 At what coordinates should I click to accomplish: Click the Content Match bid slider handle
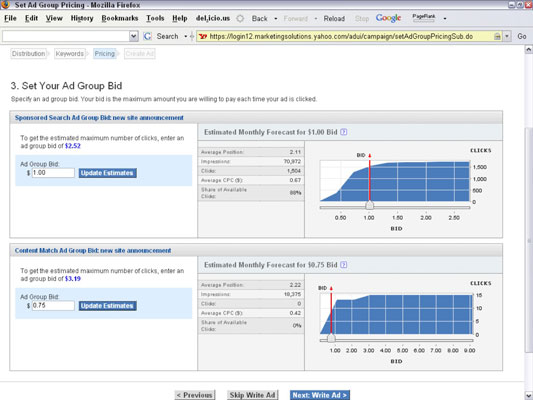click(331, 338)
